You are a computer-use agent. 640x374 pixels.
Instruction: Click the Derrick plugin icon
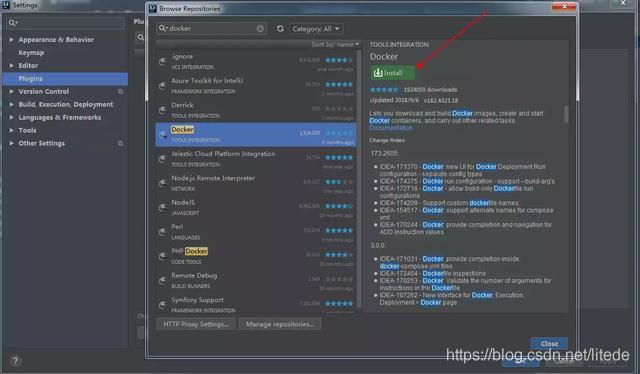tap(162, 110)
